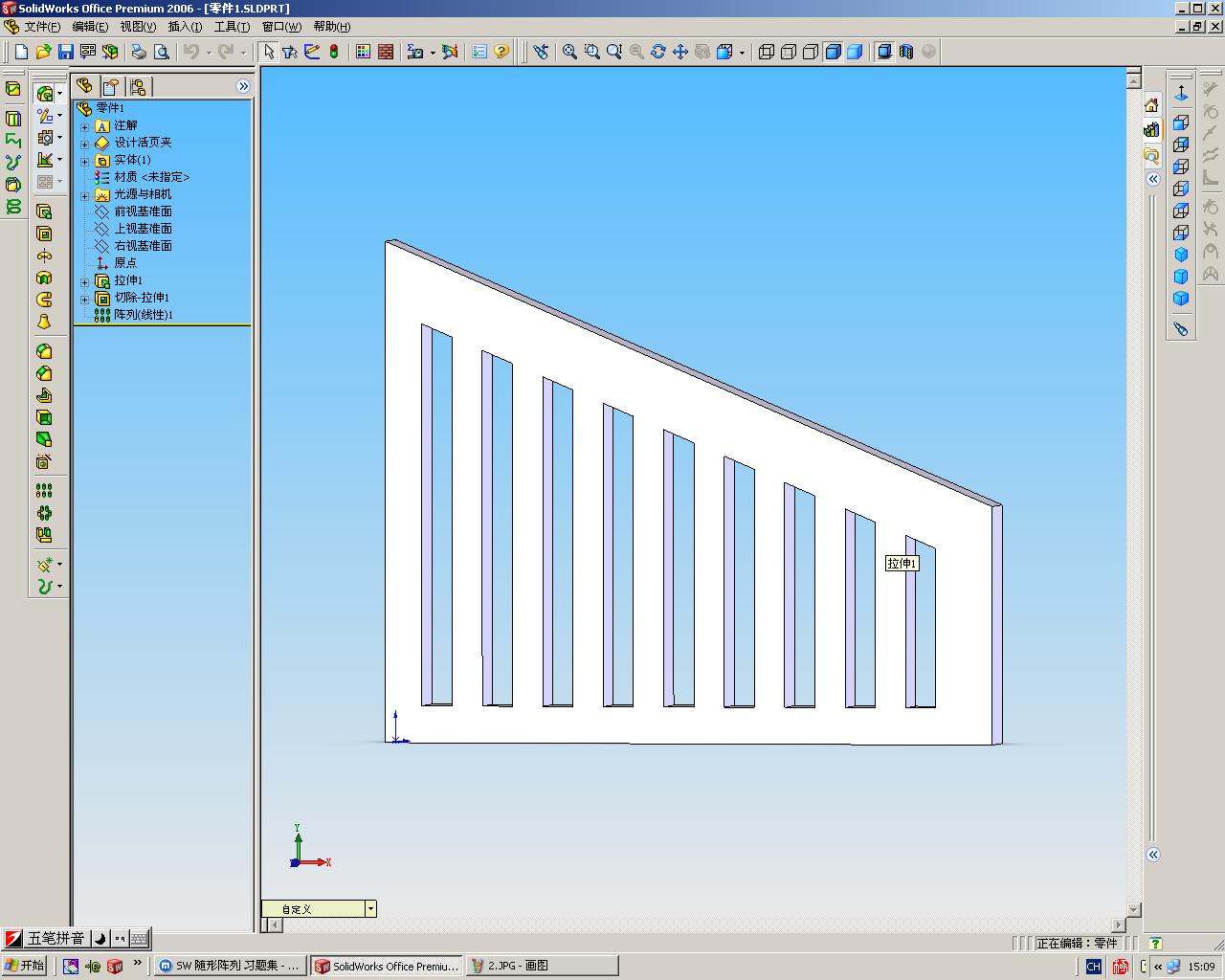
Task: Click the Fillet feature icon
Action: pos(44,351)
